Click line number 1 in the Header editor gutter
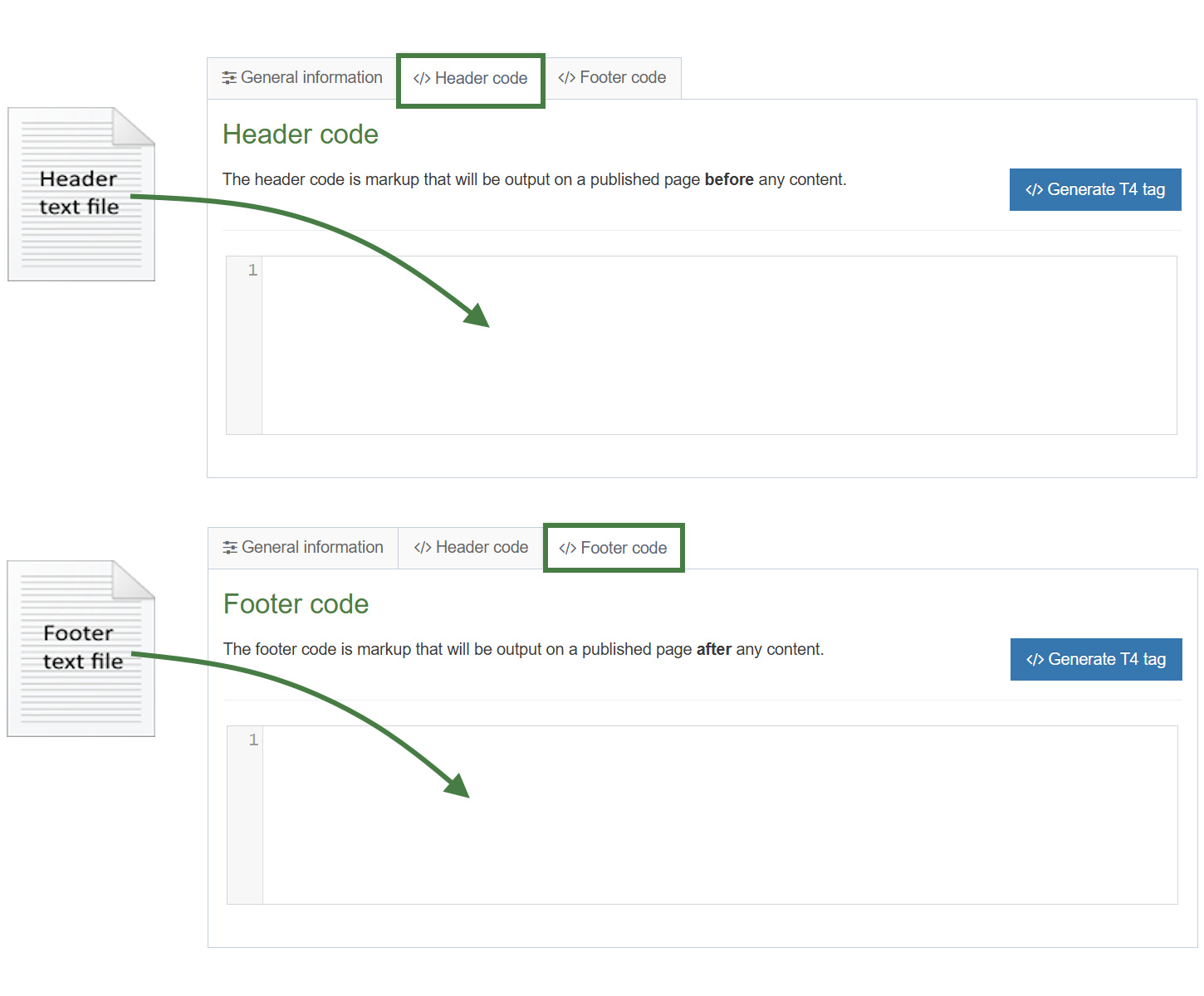Image resolution: width=1204 pixels, height=996 pixels. pos(252,270)
